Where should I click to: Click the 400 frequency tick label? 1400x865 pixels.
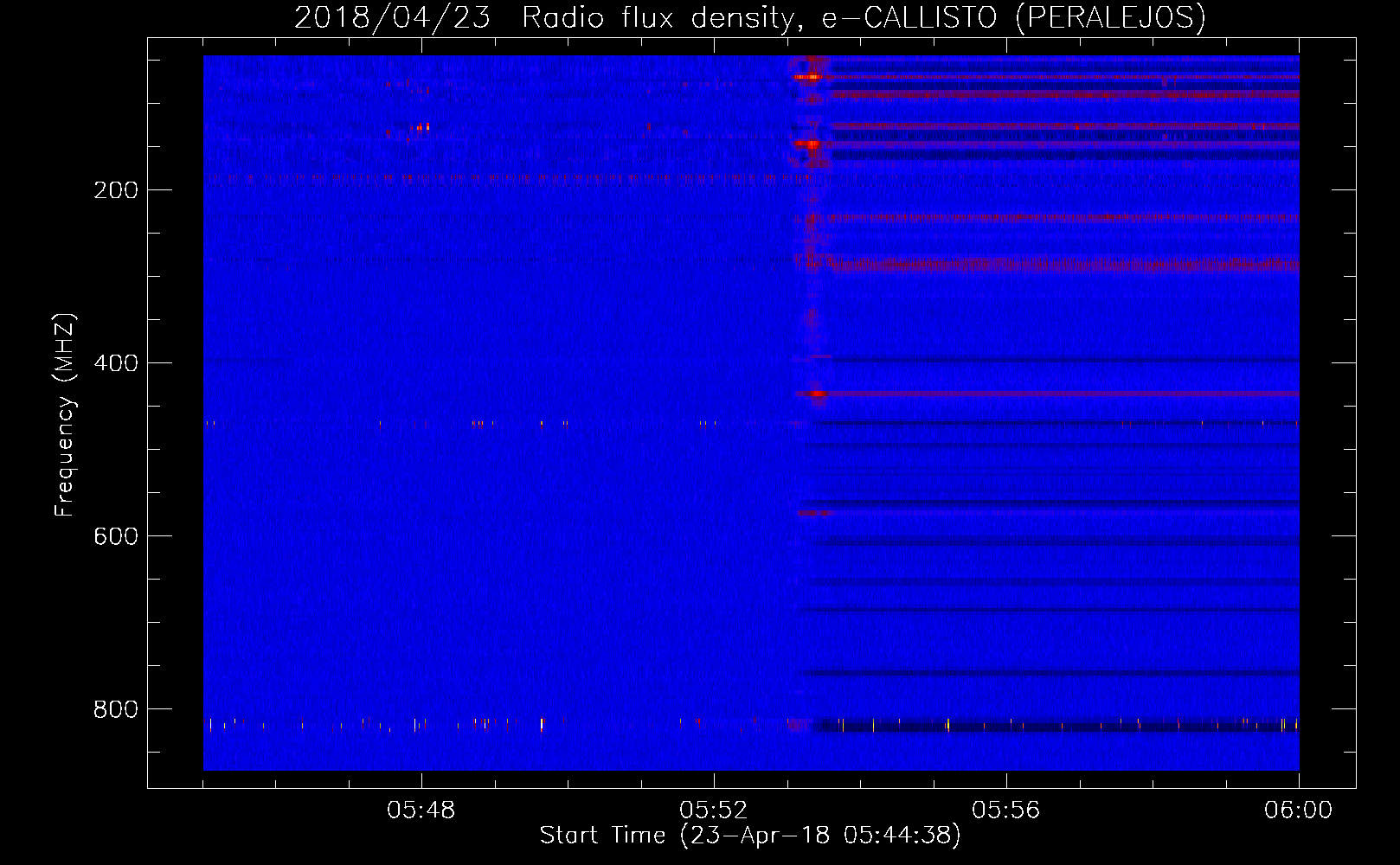click(115, 363)
